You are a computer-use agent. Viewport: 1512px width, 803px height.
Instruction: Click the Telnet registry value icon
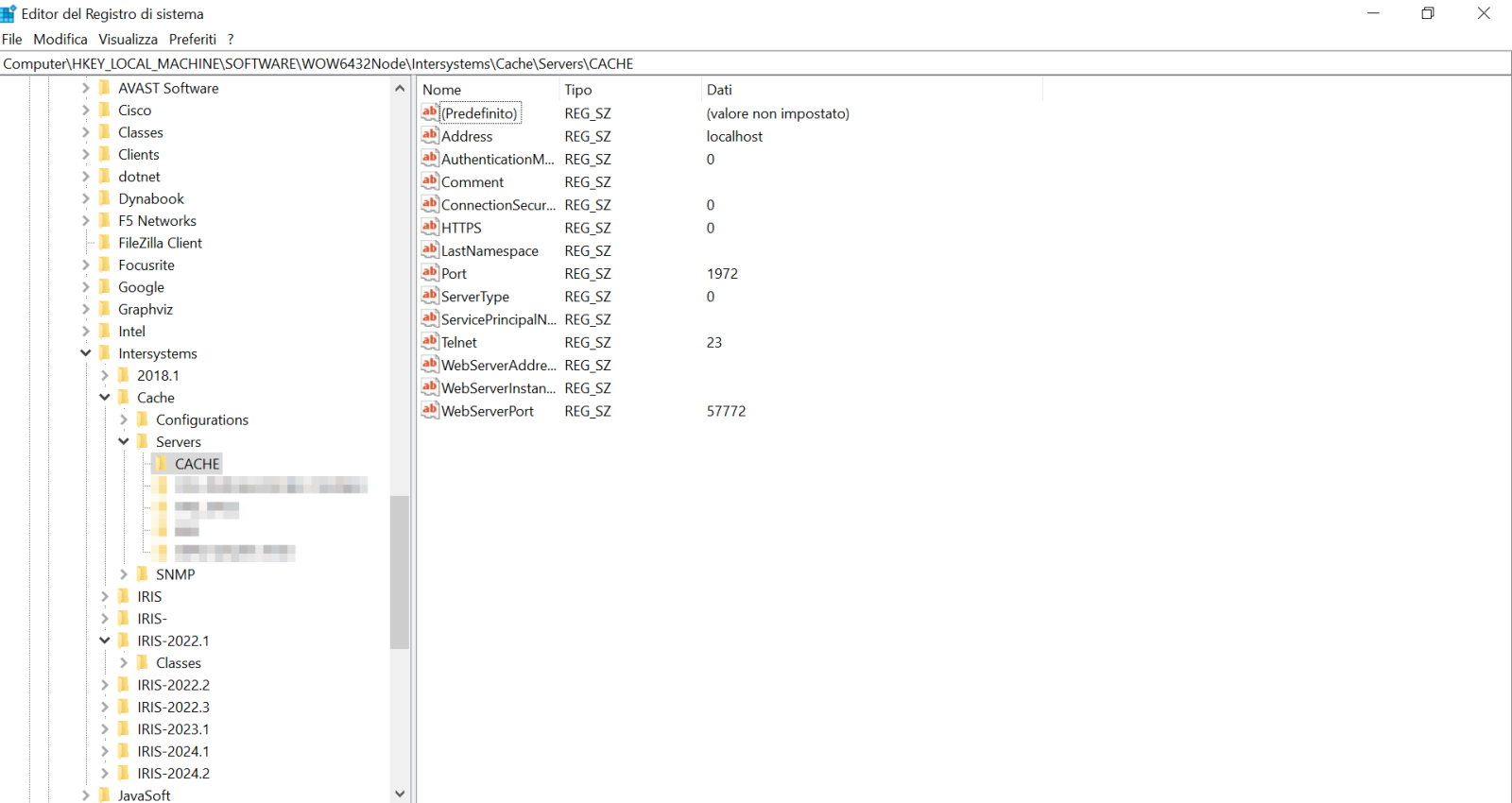point(430,342)
